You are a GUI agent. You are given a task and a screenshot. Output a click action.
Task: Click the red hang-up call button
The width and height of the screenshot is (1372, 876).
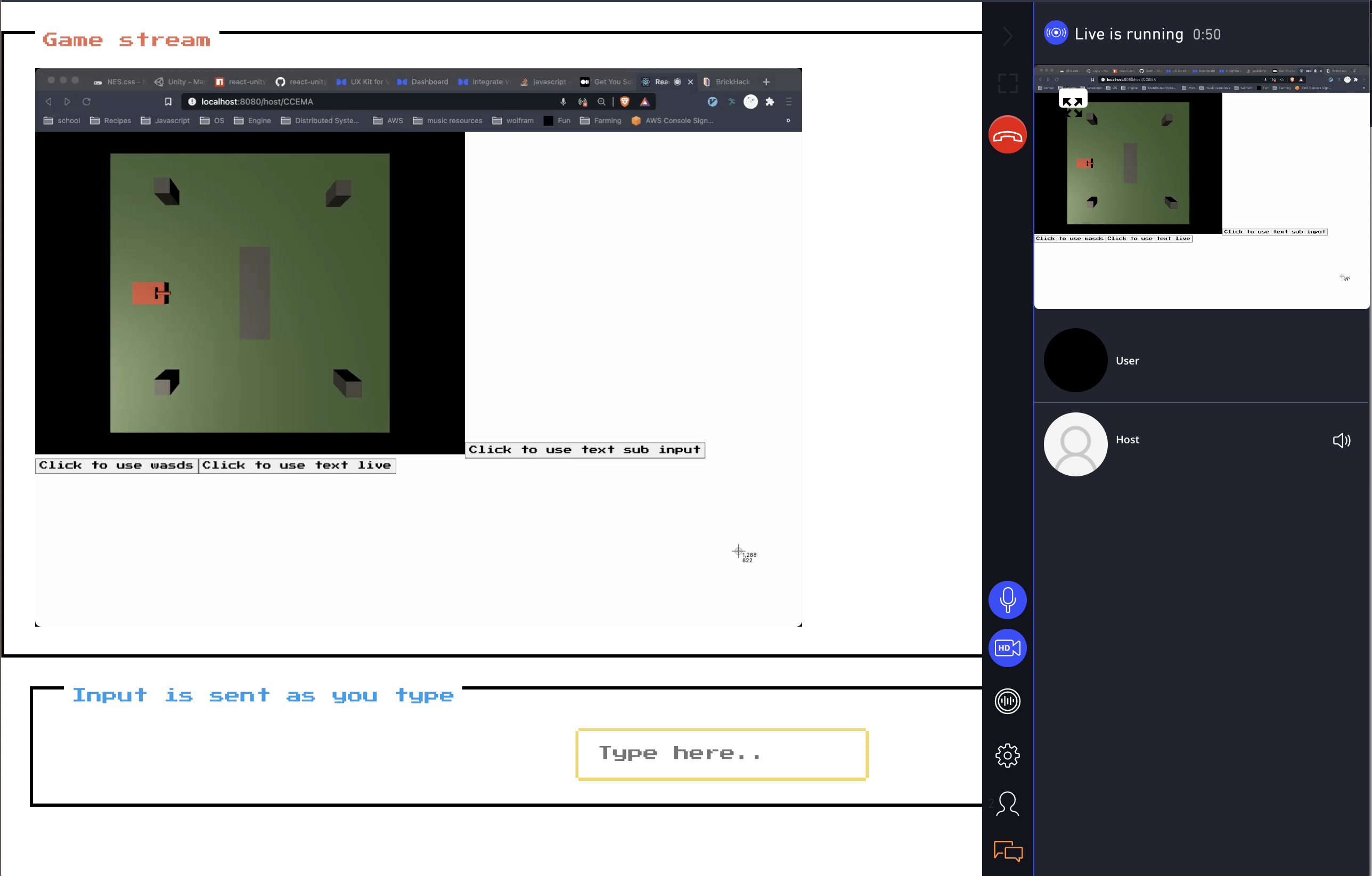click(1007, 135)
